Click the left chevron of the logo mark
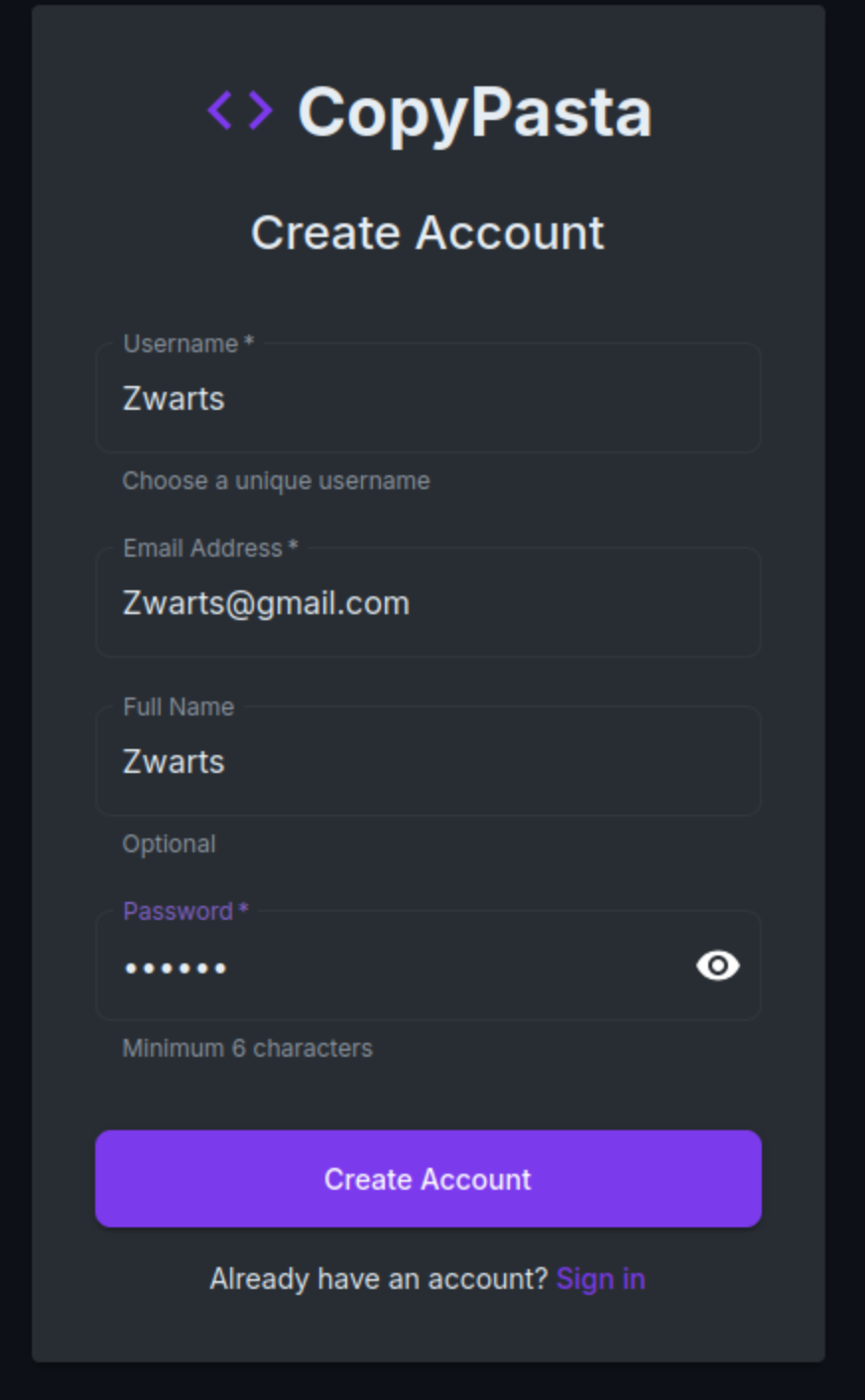The image size is (865, 1400). pos(222,109)
